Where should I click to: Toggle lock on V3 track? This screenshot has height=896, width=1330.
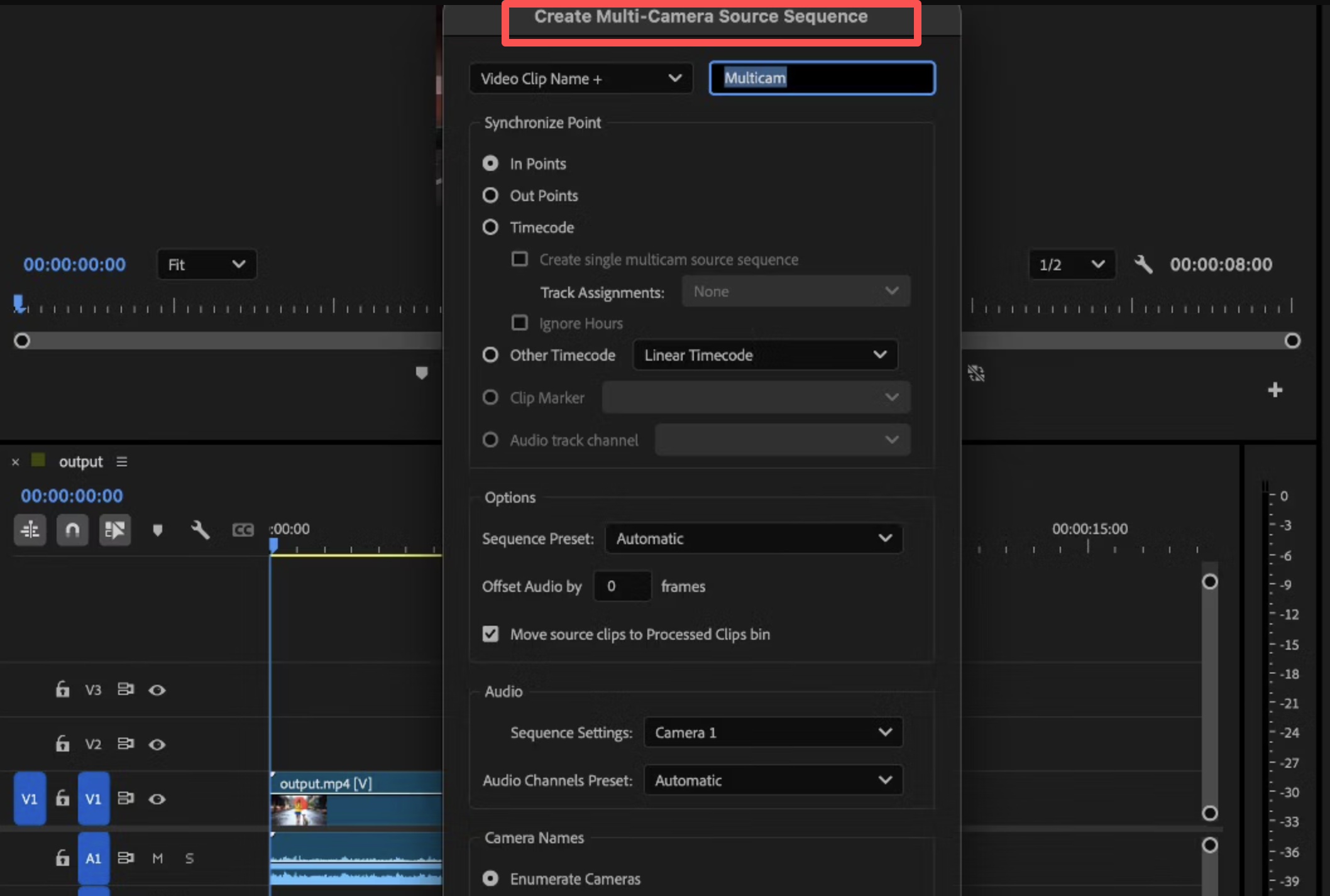click(62, 689)
